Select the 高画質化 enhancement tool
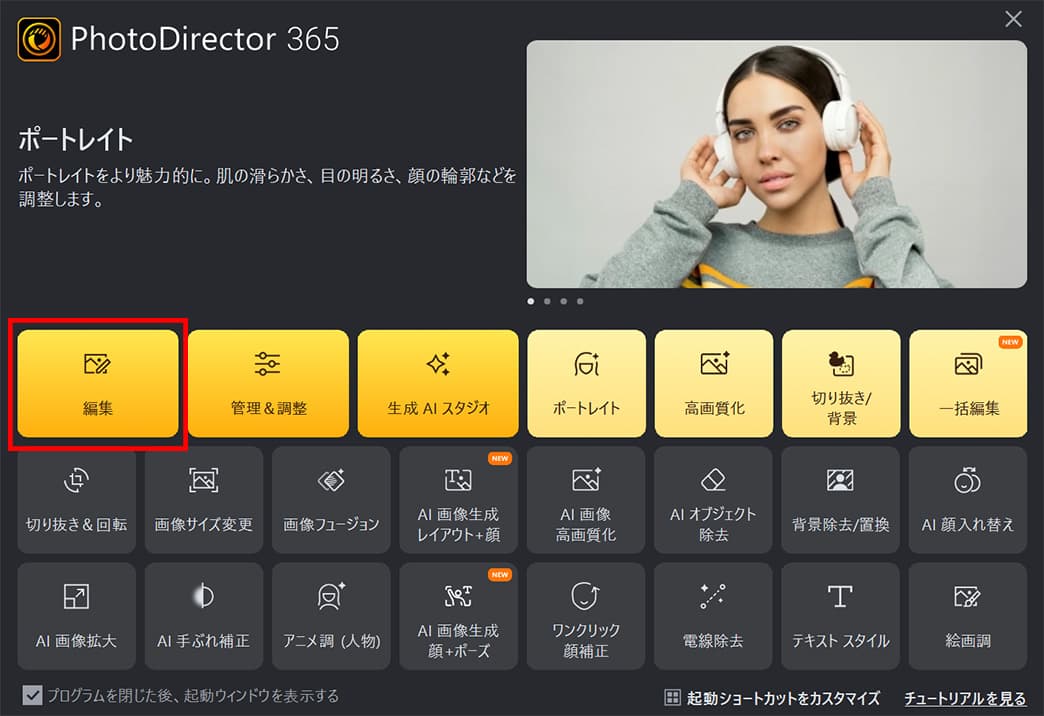 714,383
